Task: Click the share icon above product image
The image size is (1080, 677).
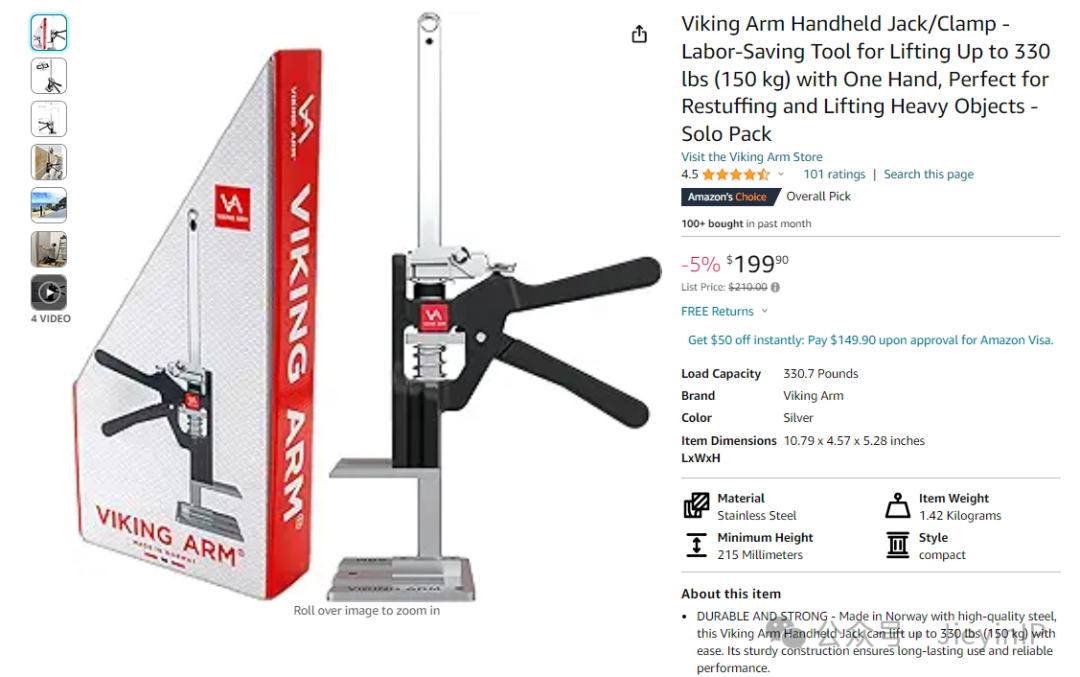Action: pyautogui.click(x=639, y=34)
